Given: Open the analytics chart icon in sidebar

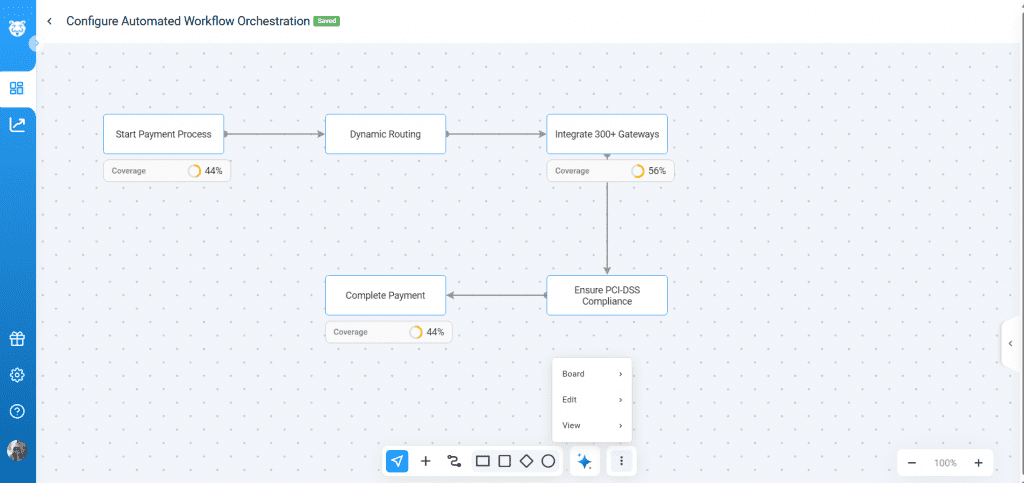Looking at the screenshot, I should coord(17,125).
